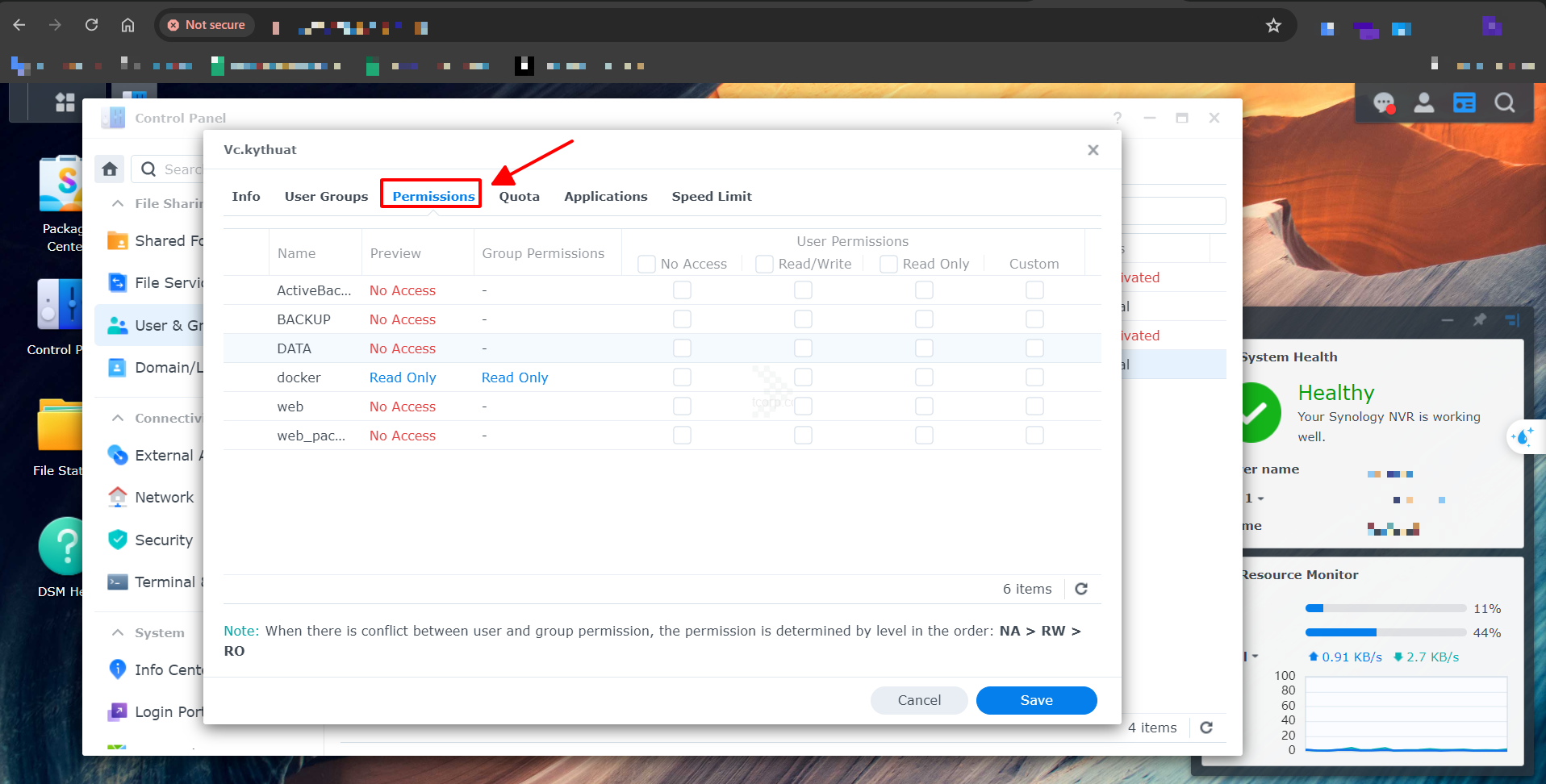The width and height of the screenshot is (1546, 784).
Task: Check Custom permission for the docker folder
Action: tap(1034, 377)
